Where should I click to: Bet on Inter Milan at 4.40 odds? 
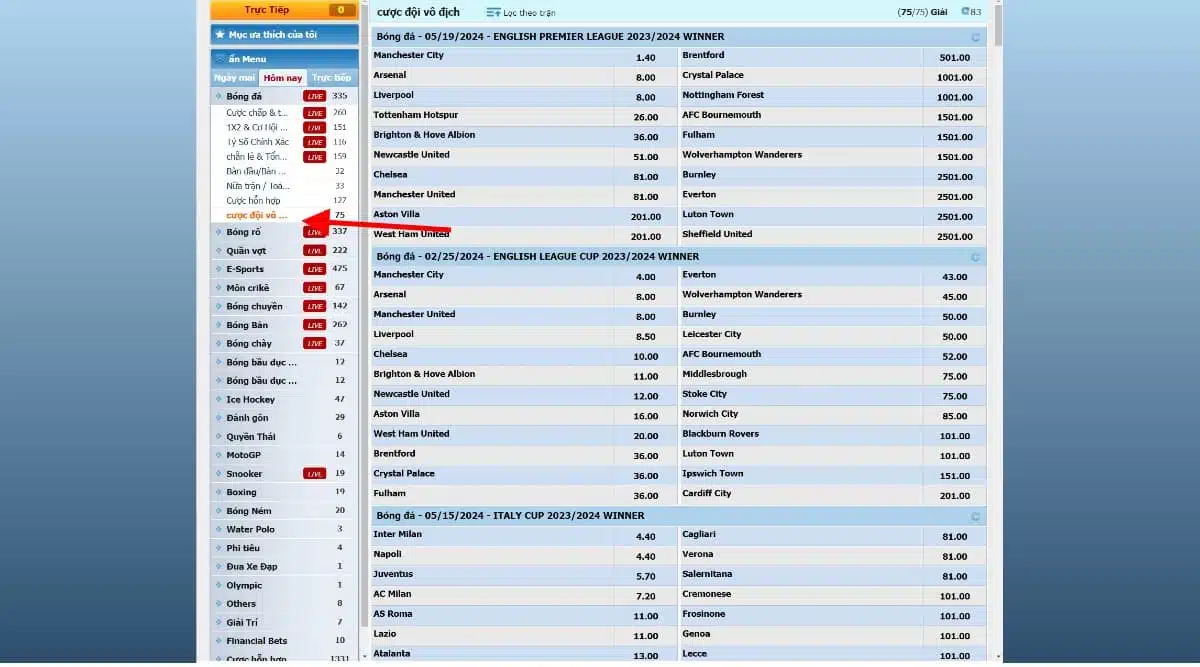[x=645, y=537]
